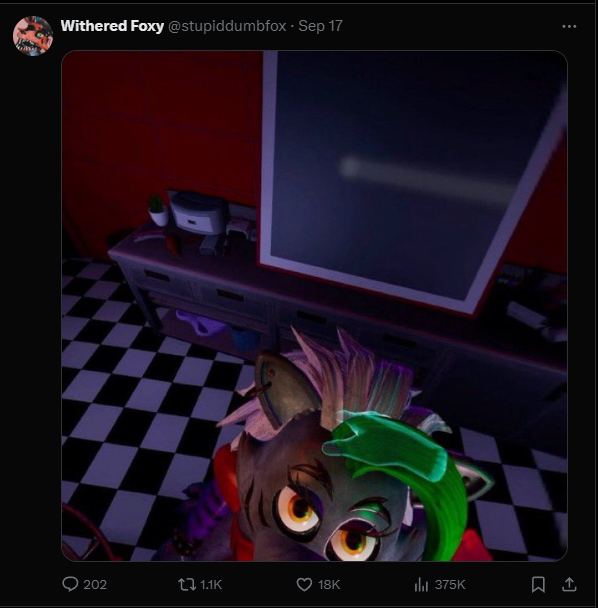Open view analytics bar chart icon
The width and height of the screenshot is (598, 608).
(x=421, y=584)
